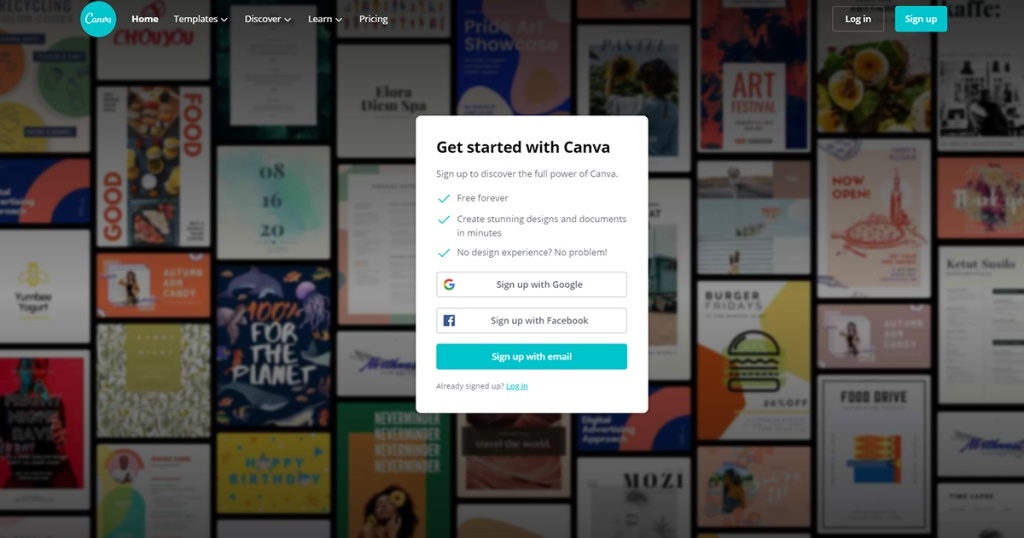The image size is (1024, 538).
Task: Expand the Discover dropdown menu
Action: coord(268,19)
